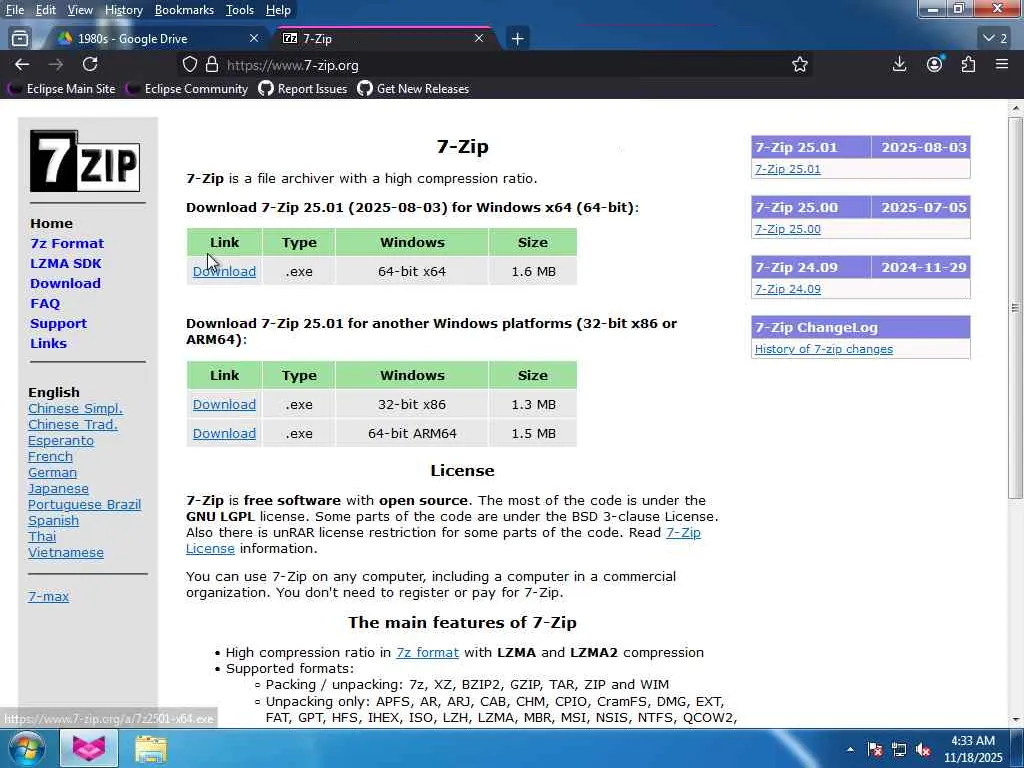This screenshot has height=768, width=1024.
Task: Open the tracking protection shield icon
Action: 189,65
